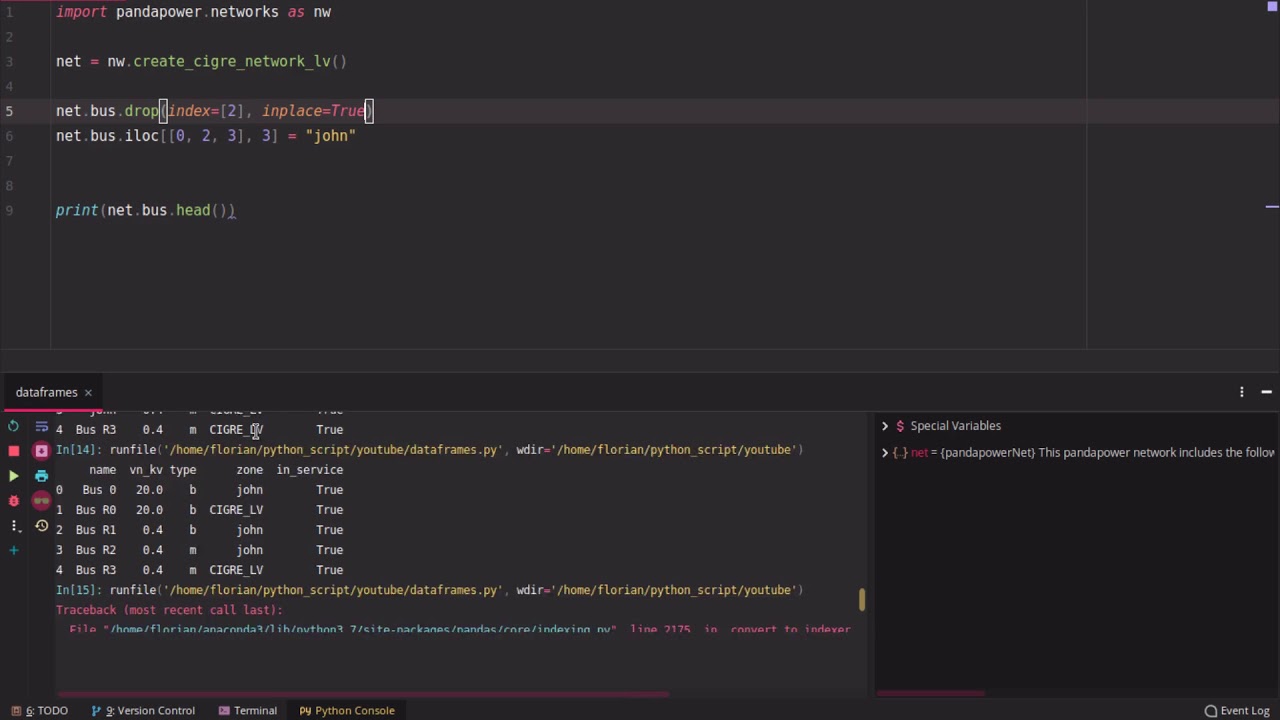Click the net variable type icon
Image resolution: width=1280 pixels, height=720 pixels.
pyautogui.click(x=900, y=453)
